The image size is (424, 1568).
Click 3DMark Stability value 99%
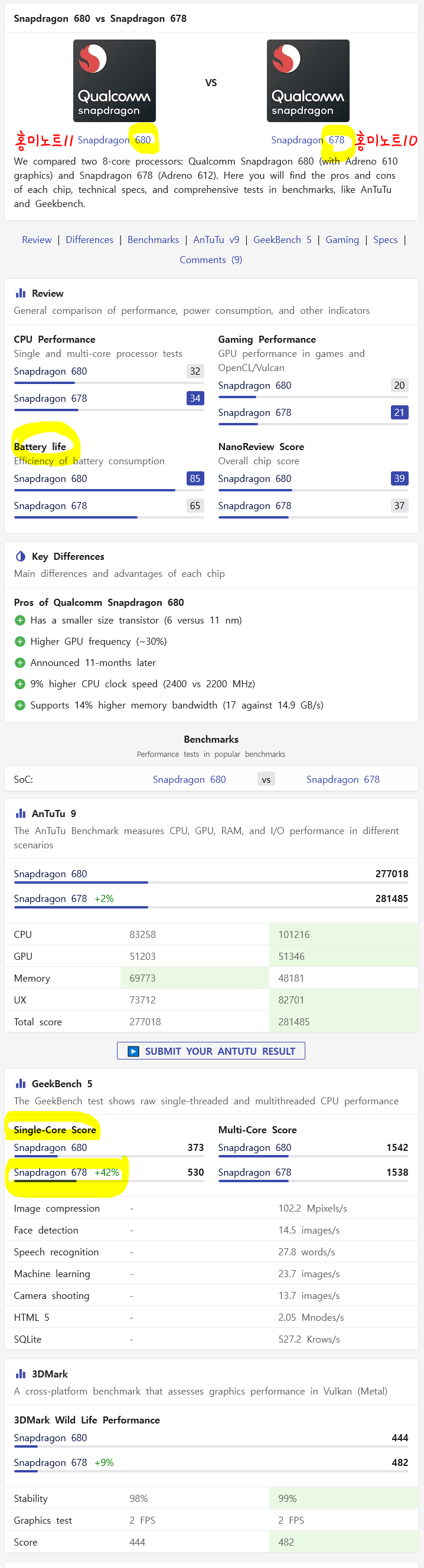click(288, 1499)
